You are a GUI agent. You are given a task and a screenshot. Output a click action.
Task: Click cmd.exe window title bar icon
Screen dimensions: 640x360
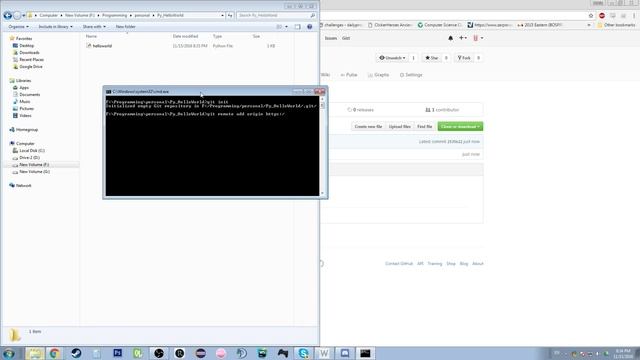(x=109, y=92)
